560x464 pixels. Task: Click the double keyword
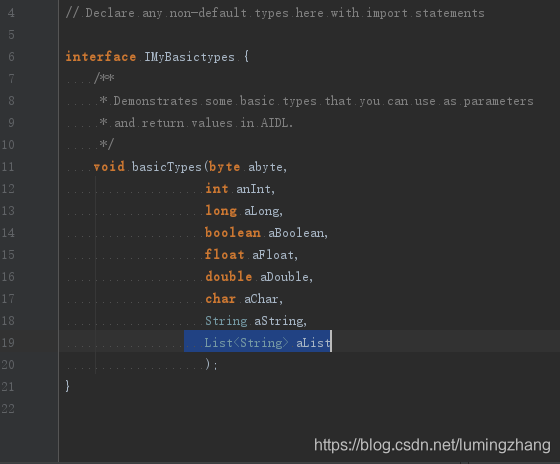229,276
